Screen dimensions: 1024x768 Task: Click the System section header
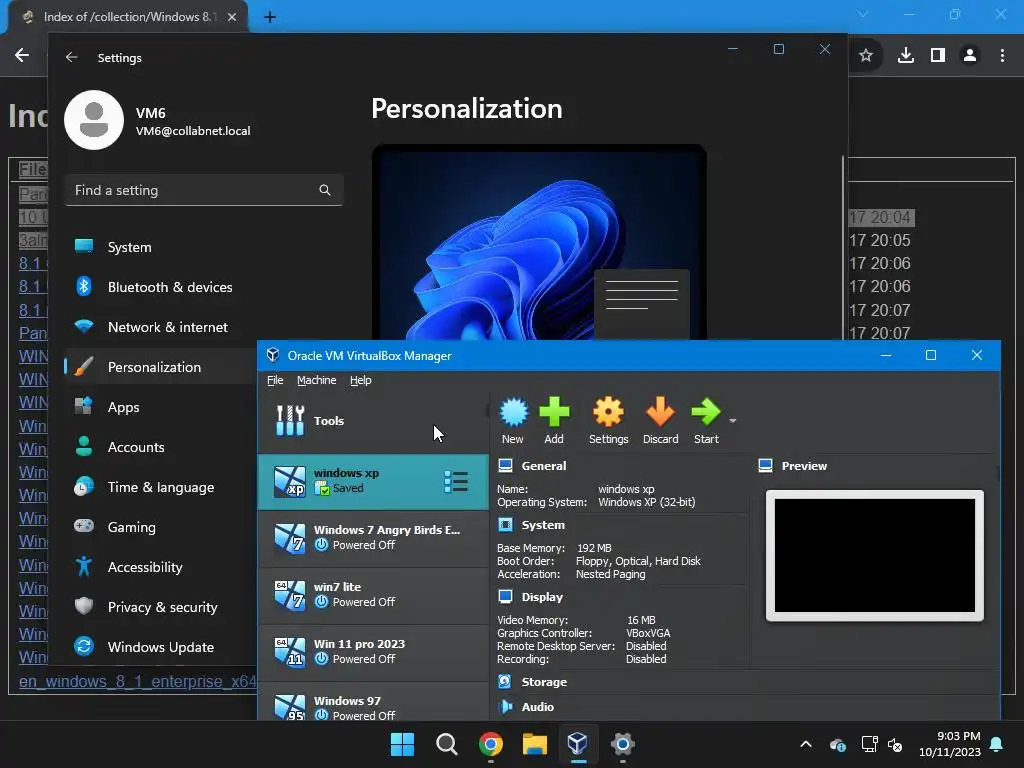point(543,525)
